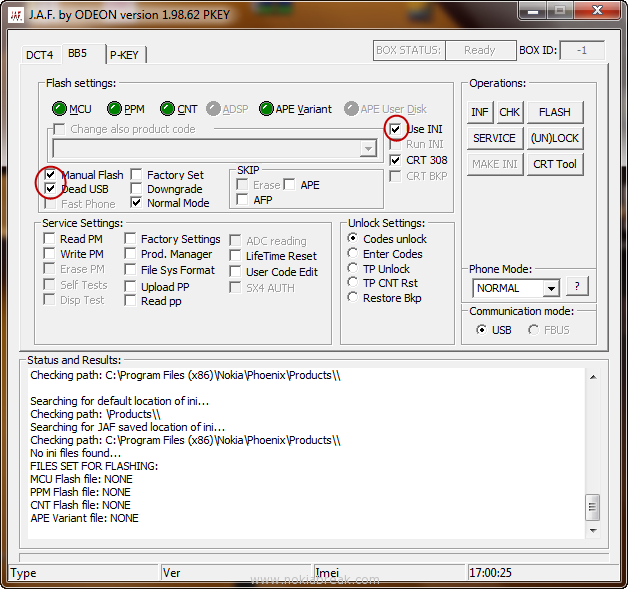Select the Codes unlock radio option
Viewport: 628px width, 589px height.
click(x=352, y=238)
